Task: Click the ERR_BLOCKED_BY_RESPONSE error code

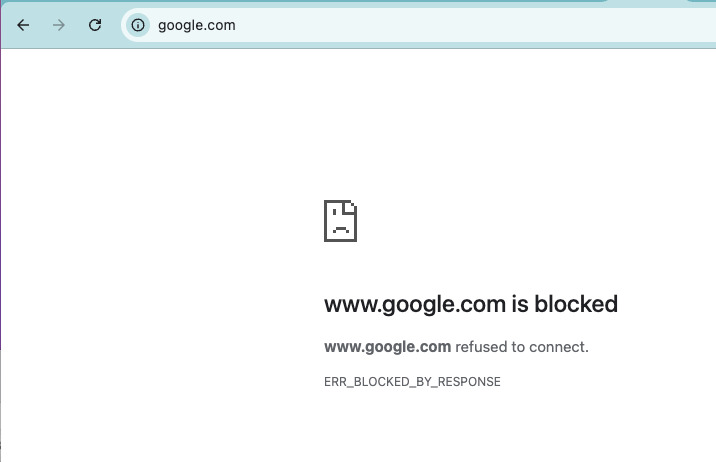Action: click(x=412, y=382)
